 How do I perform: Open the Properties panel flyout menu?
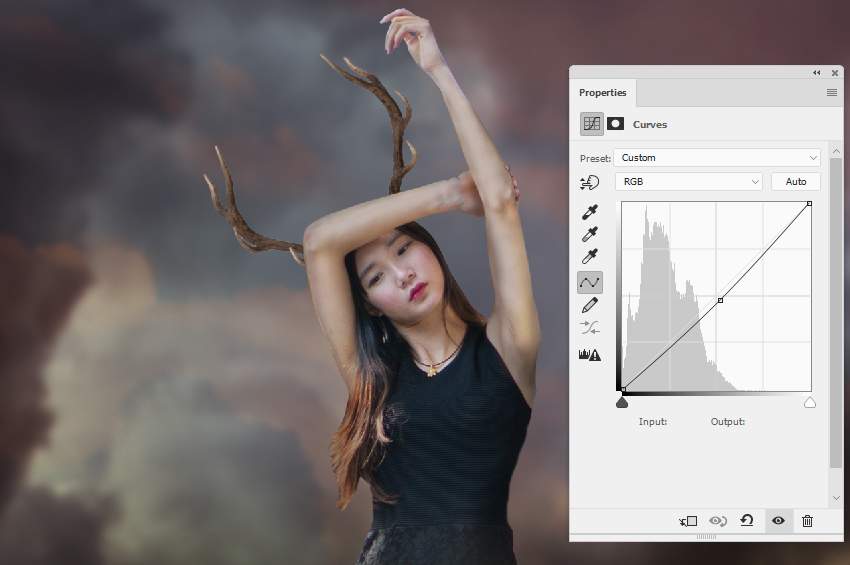832,93
